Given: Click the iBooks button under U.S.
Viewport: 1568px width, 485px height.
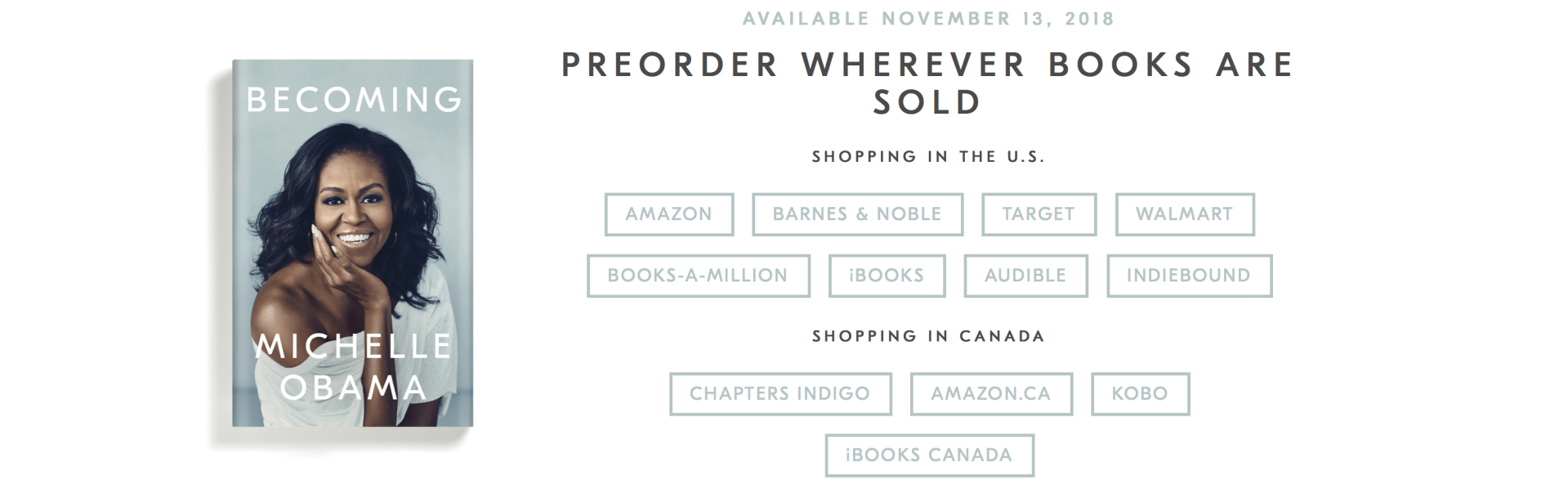Looking at the screenshot, I should coord(887,276).
